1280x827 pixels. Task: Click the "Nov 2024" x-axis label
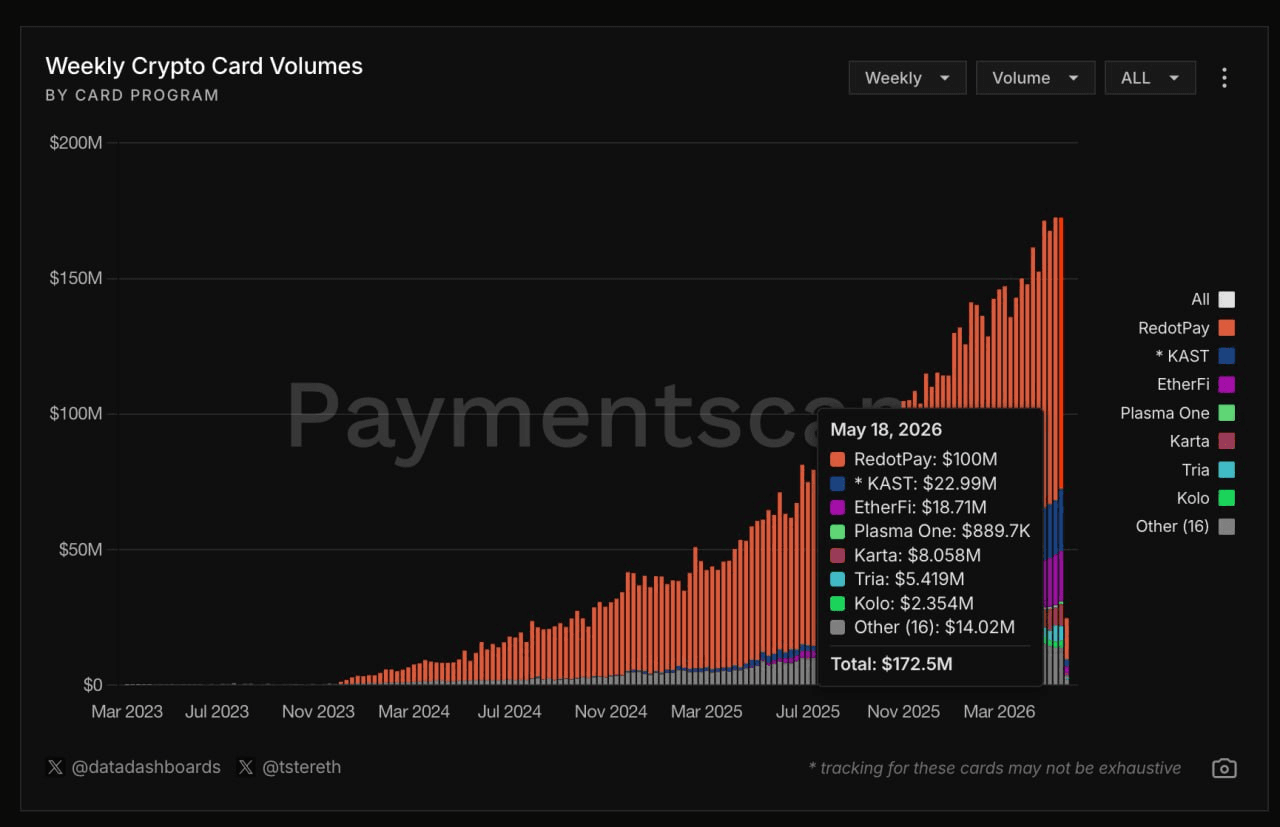611,712
